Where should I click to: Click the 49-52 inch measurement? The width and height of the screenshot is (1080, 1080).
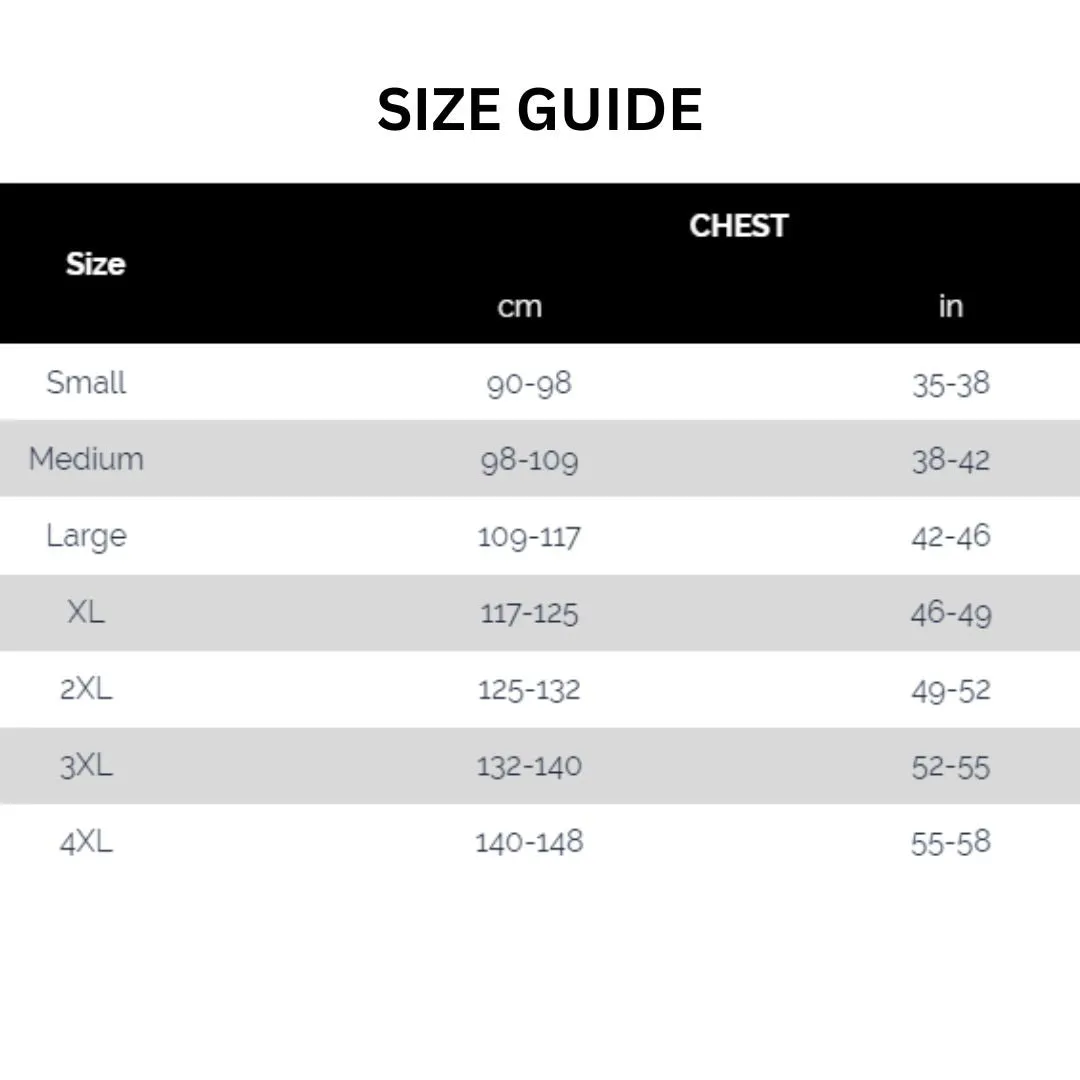click(951, 690)
